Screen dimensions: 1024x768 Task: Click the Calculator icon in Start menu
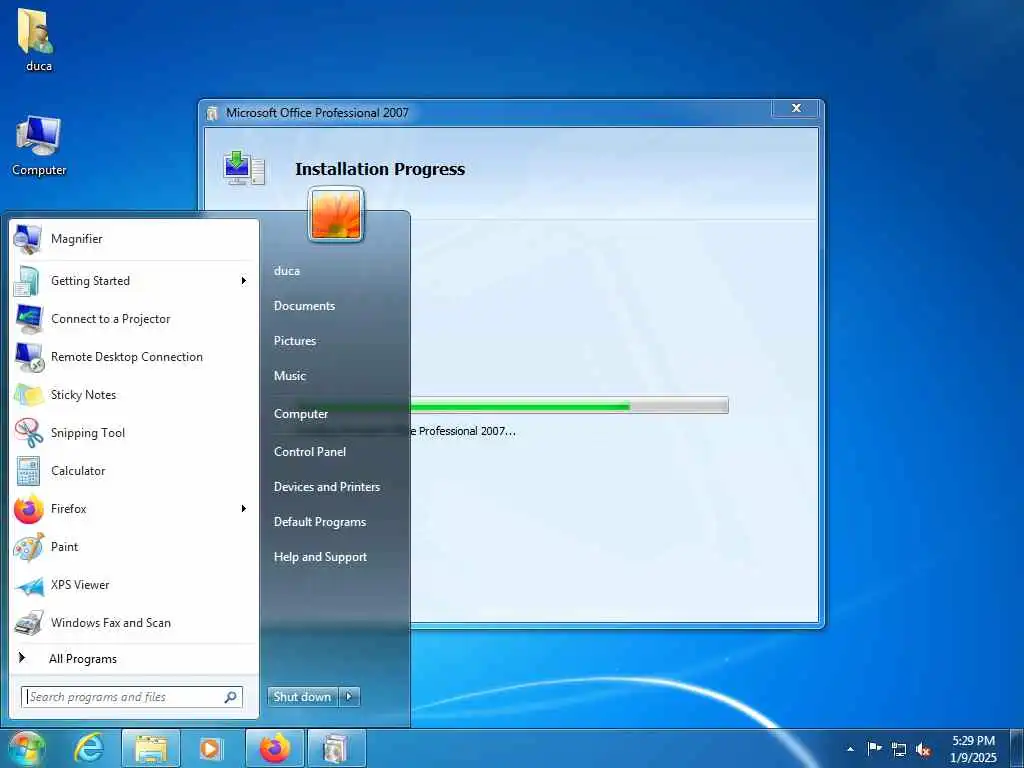click(28, 471)
